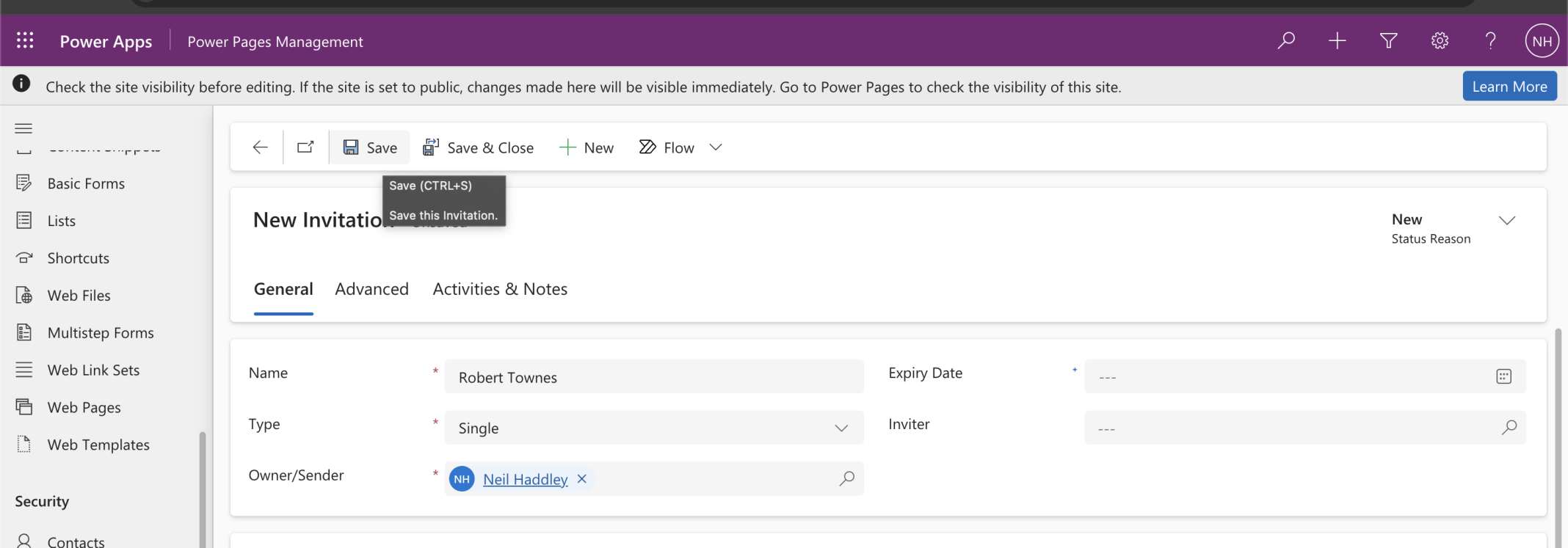Open the Neil Haddley owner link
Image resolution: width=1568 pixels, height=548 pixels.
coord(525,480)
